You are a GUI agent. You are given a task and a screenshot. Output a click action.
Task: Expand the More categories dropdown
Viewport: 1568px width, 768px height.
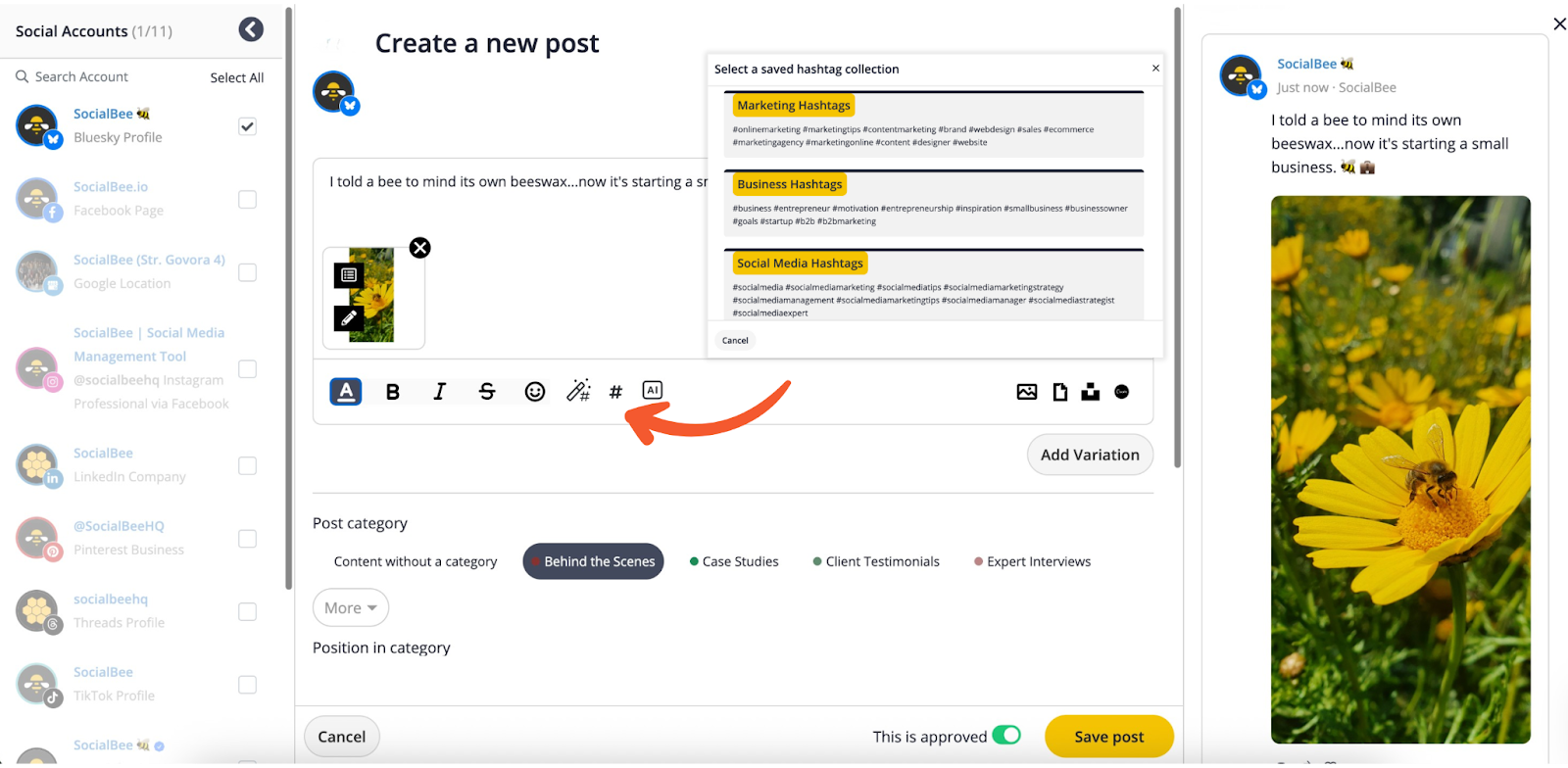[350, 607]
